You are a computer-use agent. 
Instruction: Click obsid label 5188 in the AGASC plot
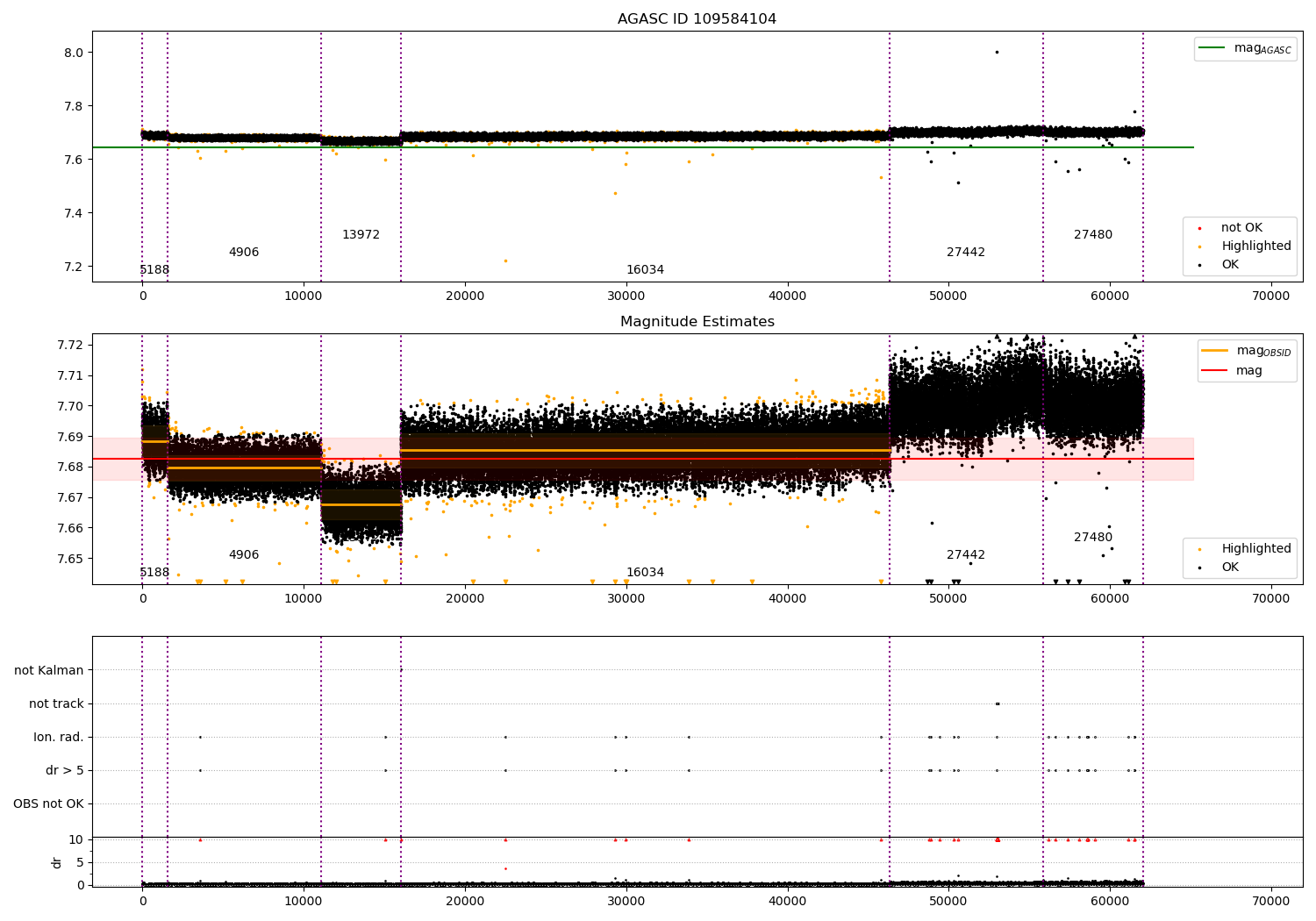tap(154, 270)
